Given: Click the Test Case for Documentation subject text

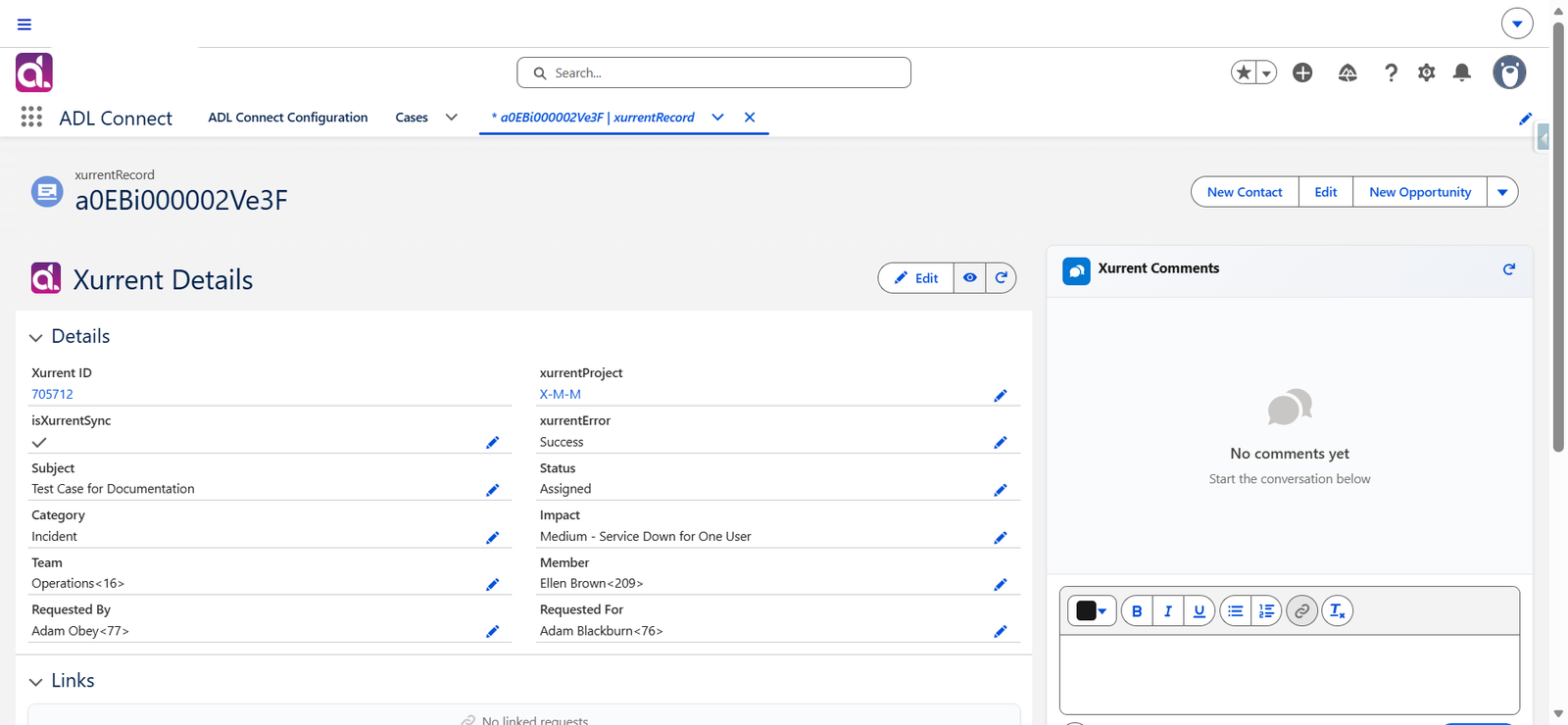Looking at the screenshot, I should tap(113, 489).
